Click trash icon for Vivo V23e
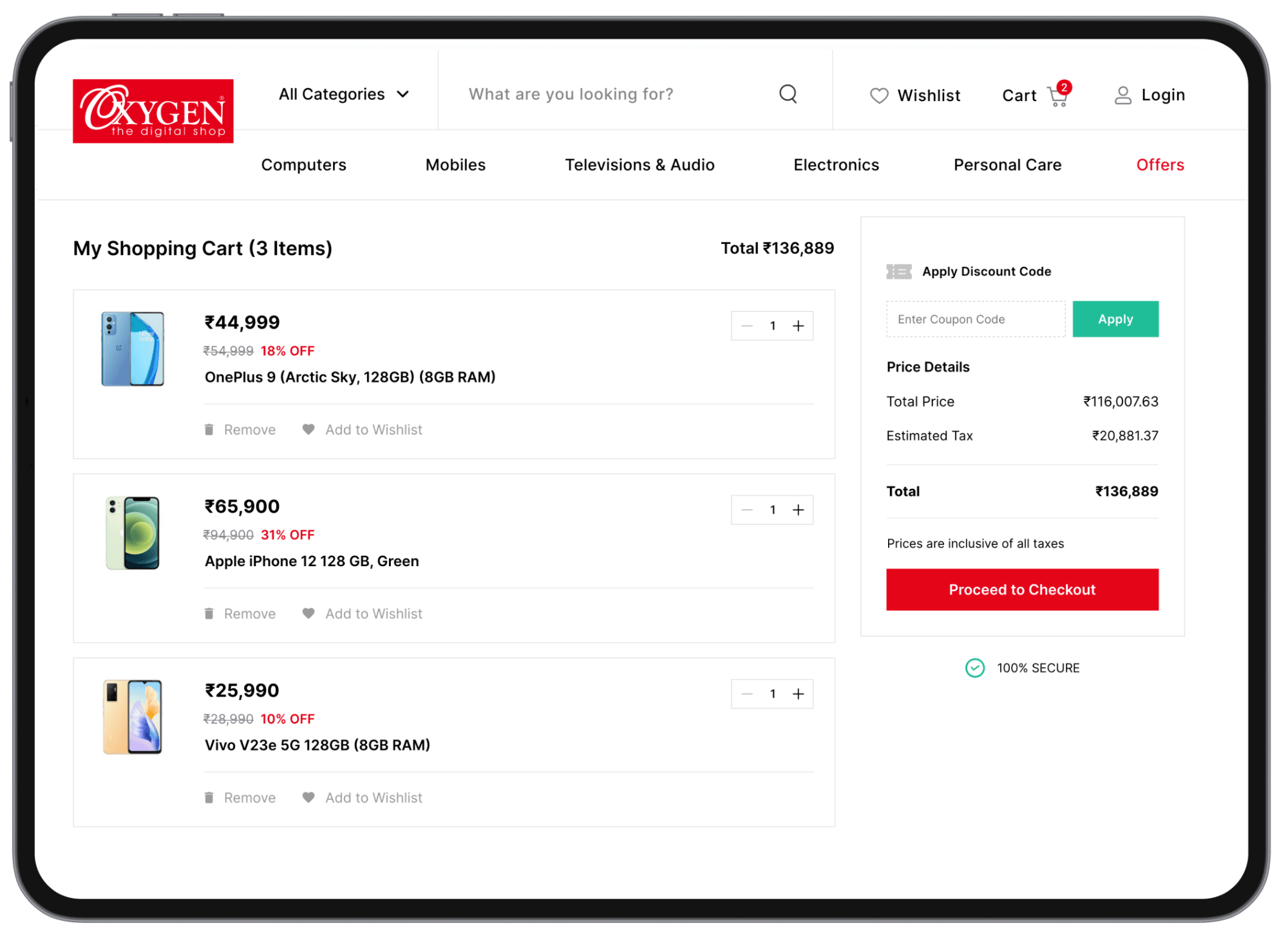 tap(209, 797)
